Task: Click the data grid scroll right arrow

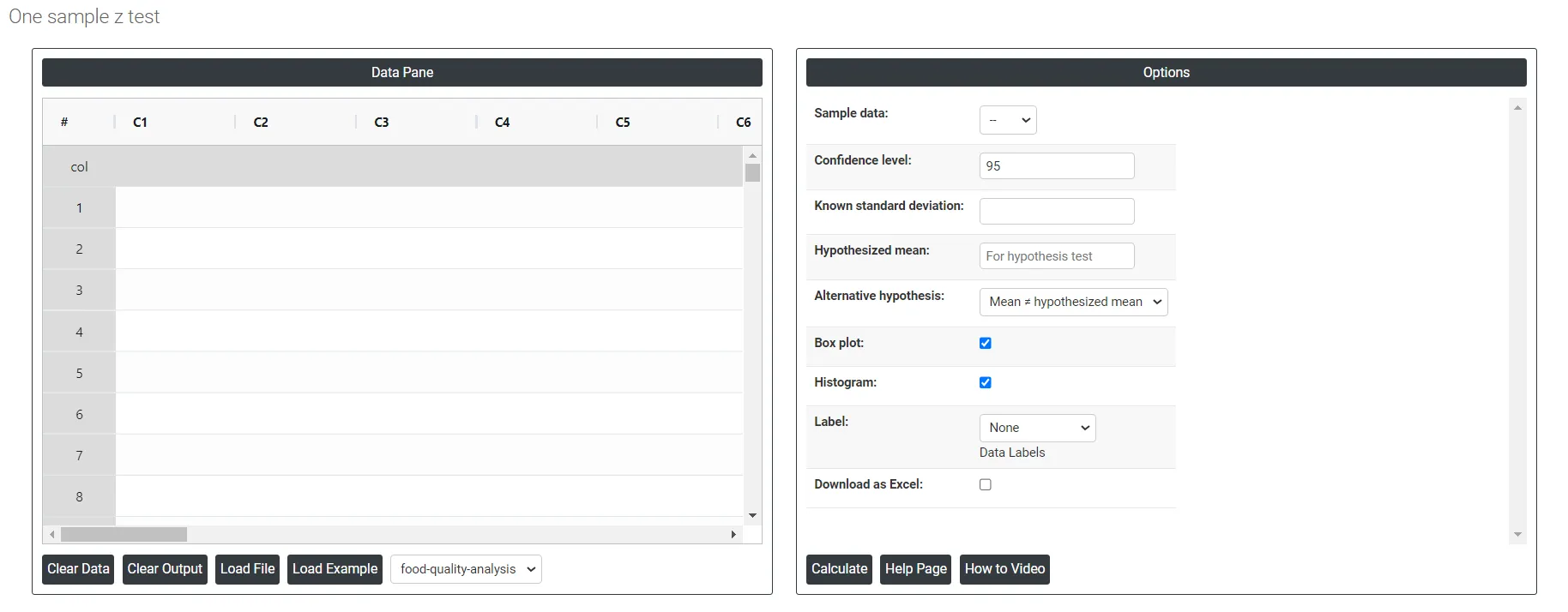Action: click(x=733, y=535)
